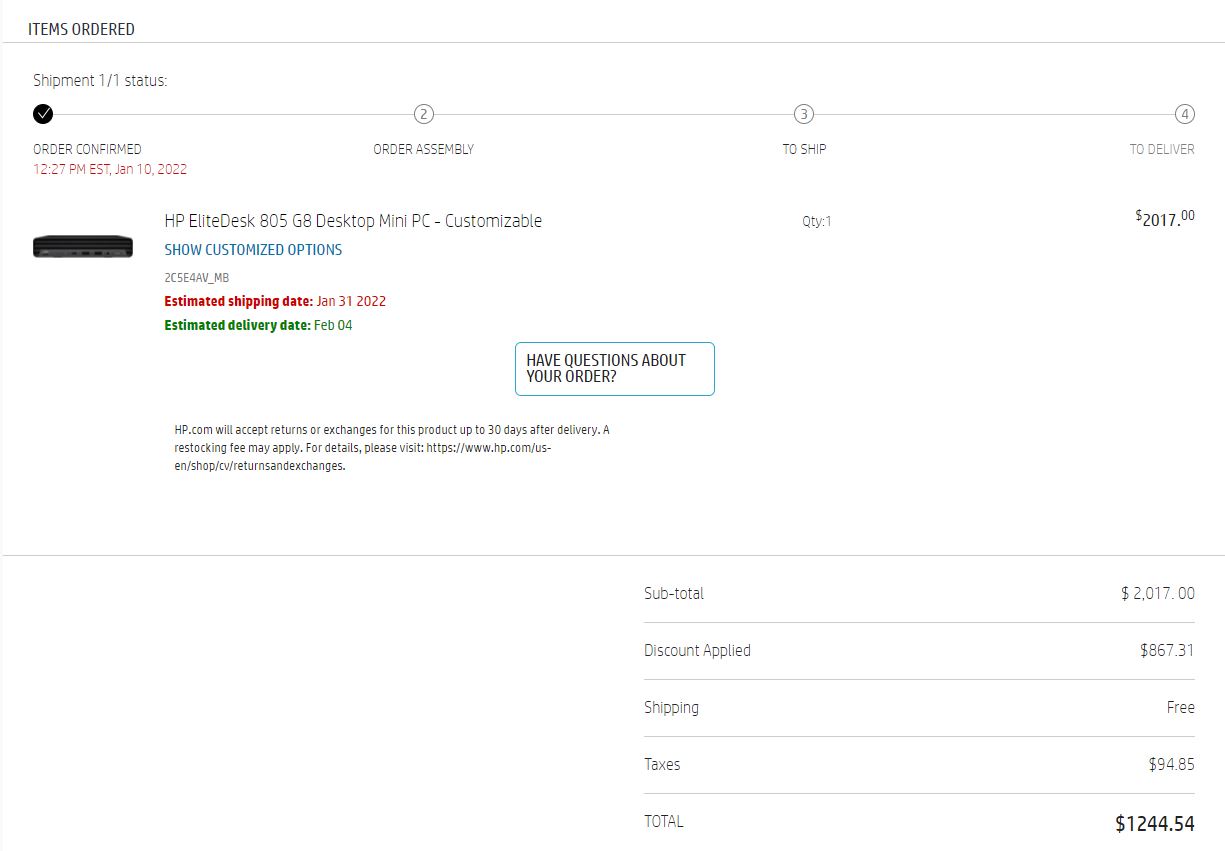Expand Show Customized Options

coord(253,250)
